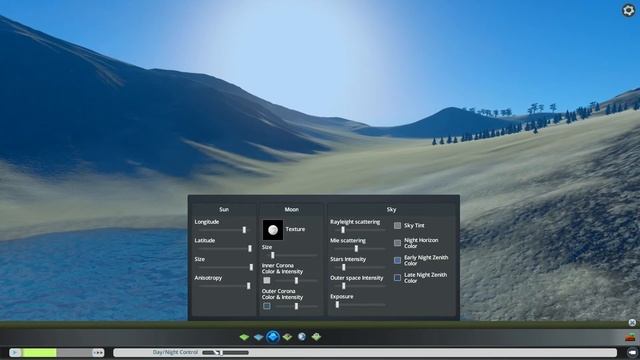Click the Outer Corona intensity slider
This screenshot has height=360, width=640.
click(296, 307)
